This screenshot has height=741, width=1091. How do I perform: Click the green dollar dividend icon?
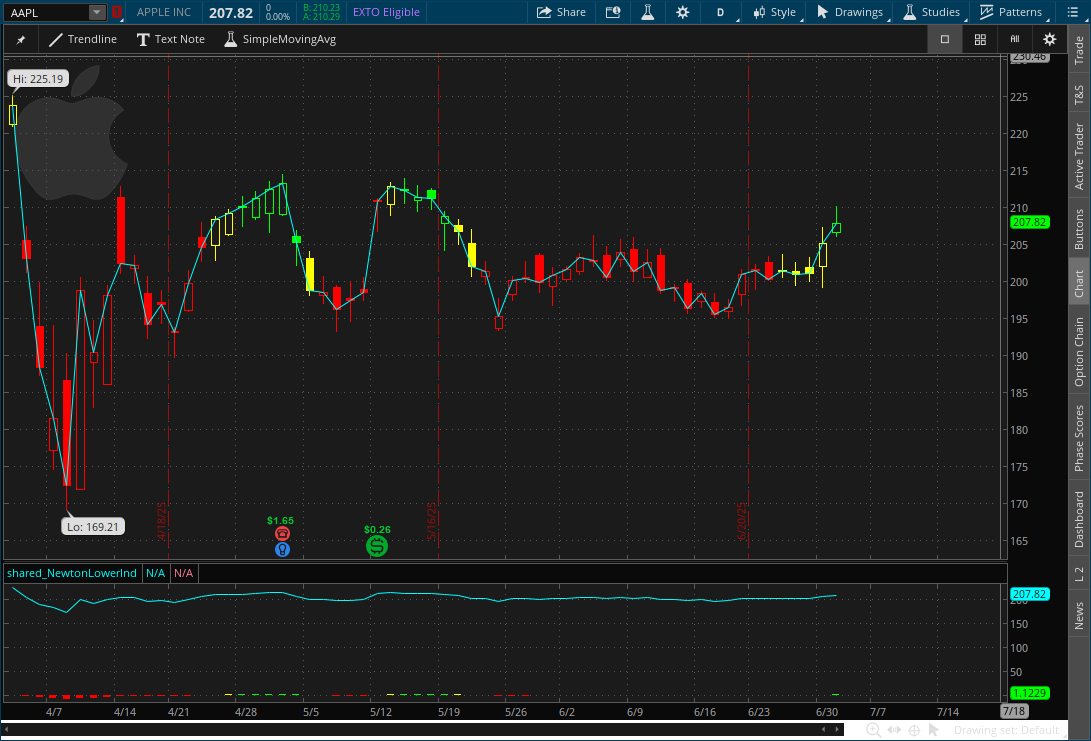(377, 546)
